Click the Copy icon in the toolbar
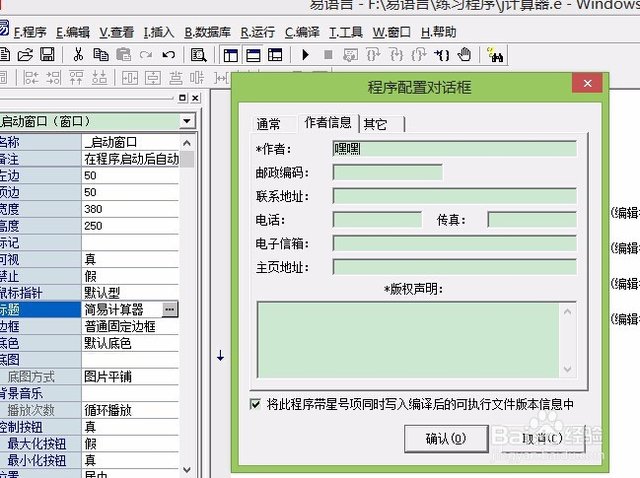This screenshot has height=478, width=640. (x=100, y=54)
